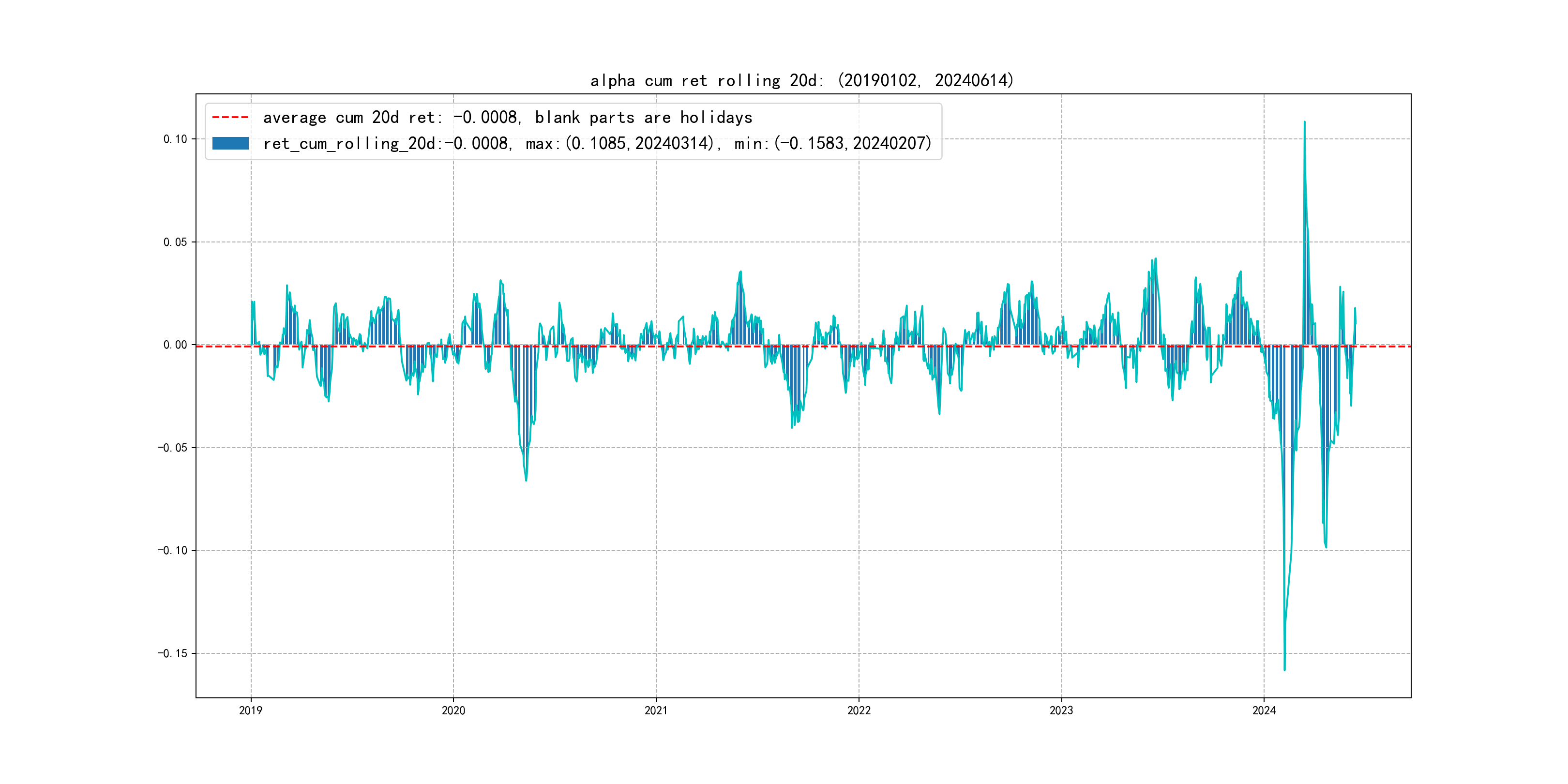
Task: Click the average cum 20d ret legend label
Action: pyautogui.click(x=507, y=117)
